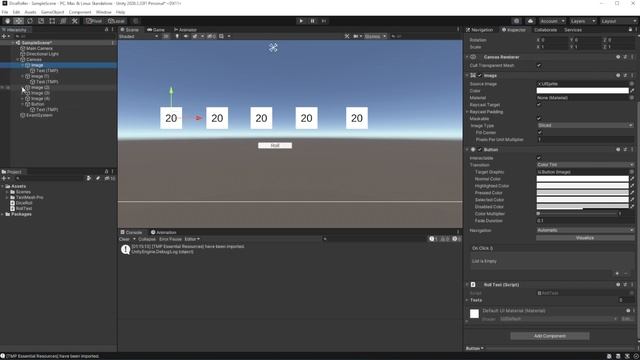The width and height of the screenshot is (640, 360).
Task: Open the Layers dropdown
Action: click(x=582, y=21)
